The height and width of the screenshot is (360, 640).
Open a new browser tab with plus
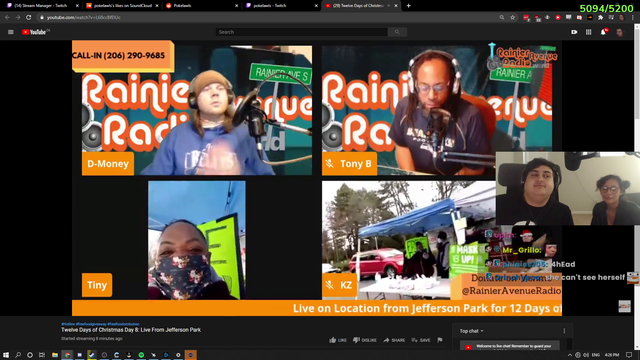[x=409, y=6]
